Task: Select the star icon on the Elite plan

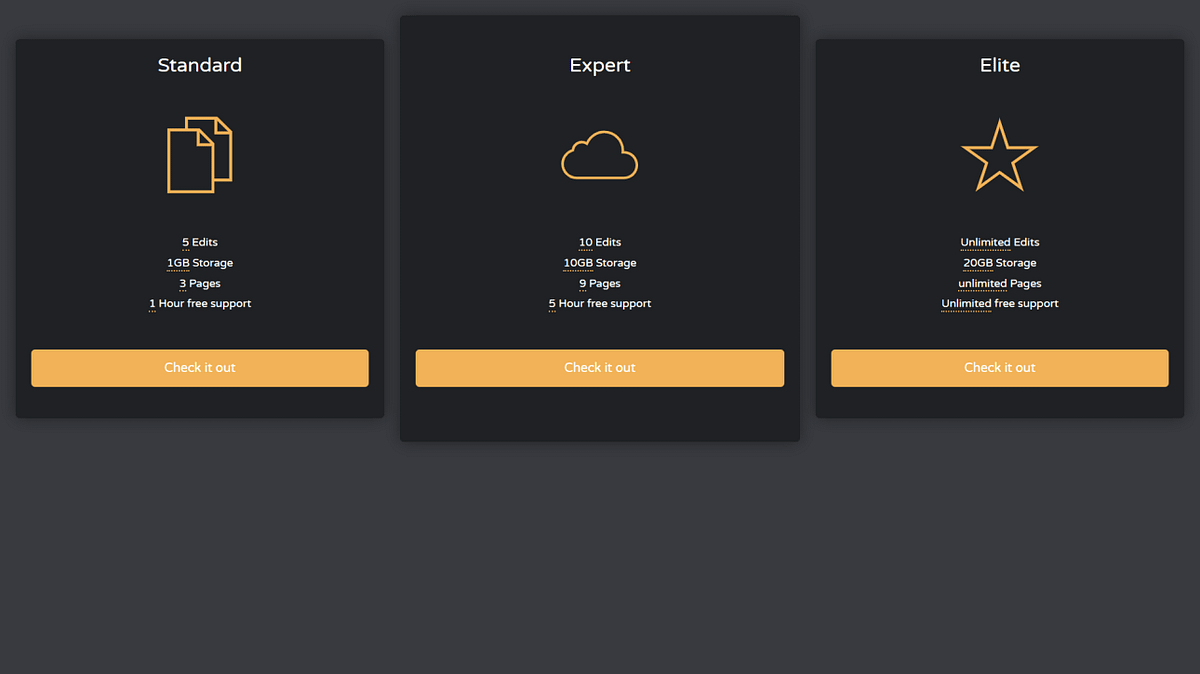Action: tap(999, 155)
